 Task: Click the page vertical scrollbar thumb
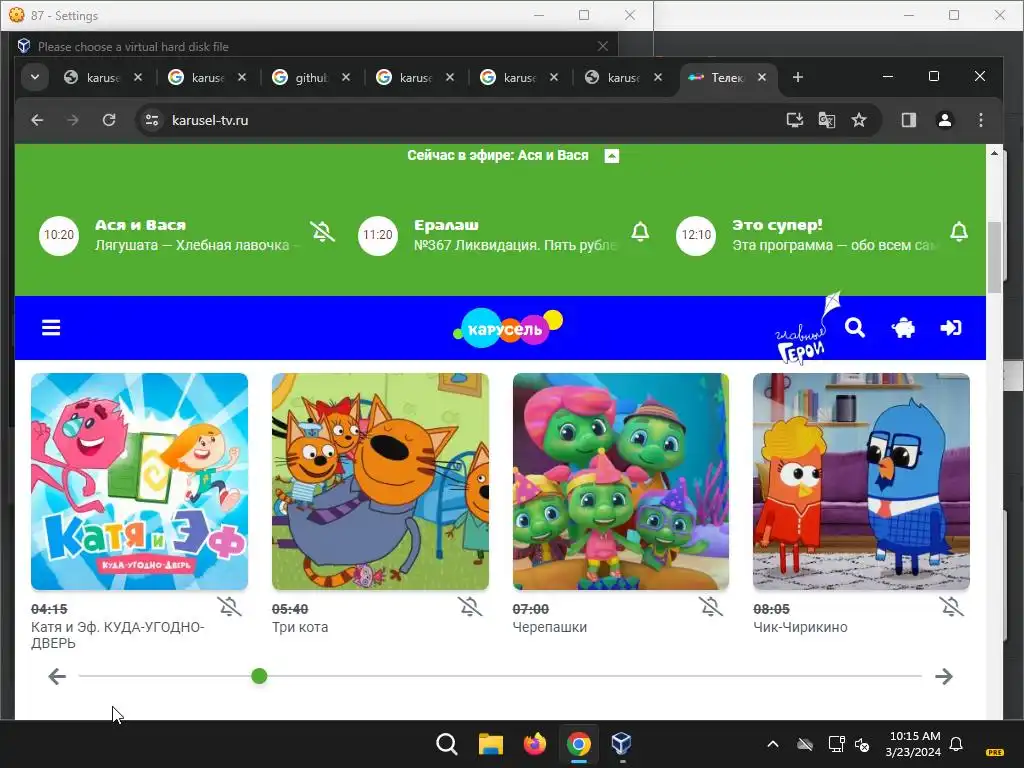[994, 257]
